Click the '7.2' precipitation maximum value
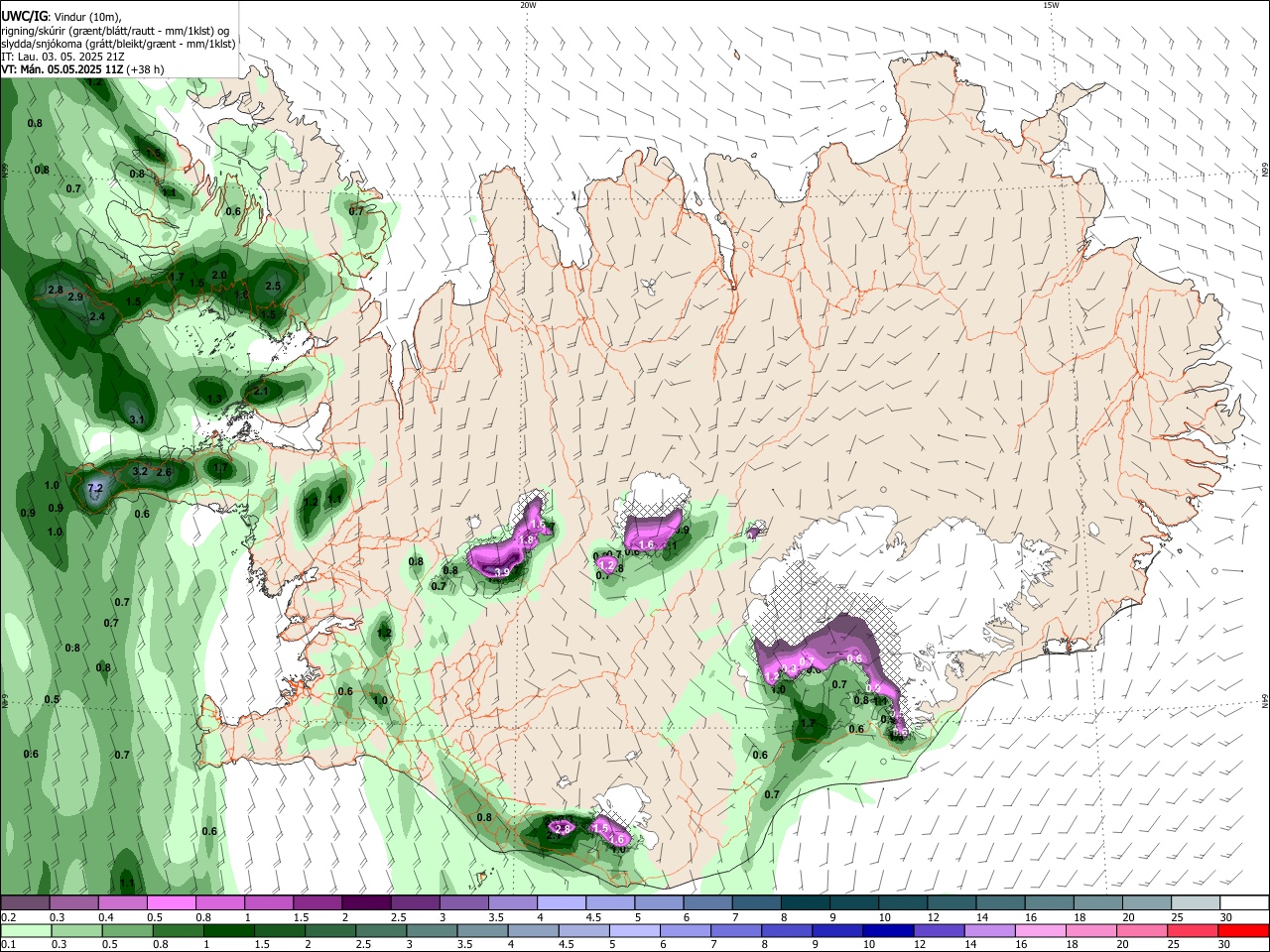The width and height of the screenshot is (1270, 952). 95,489
